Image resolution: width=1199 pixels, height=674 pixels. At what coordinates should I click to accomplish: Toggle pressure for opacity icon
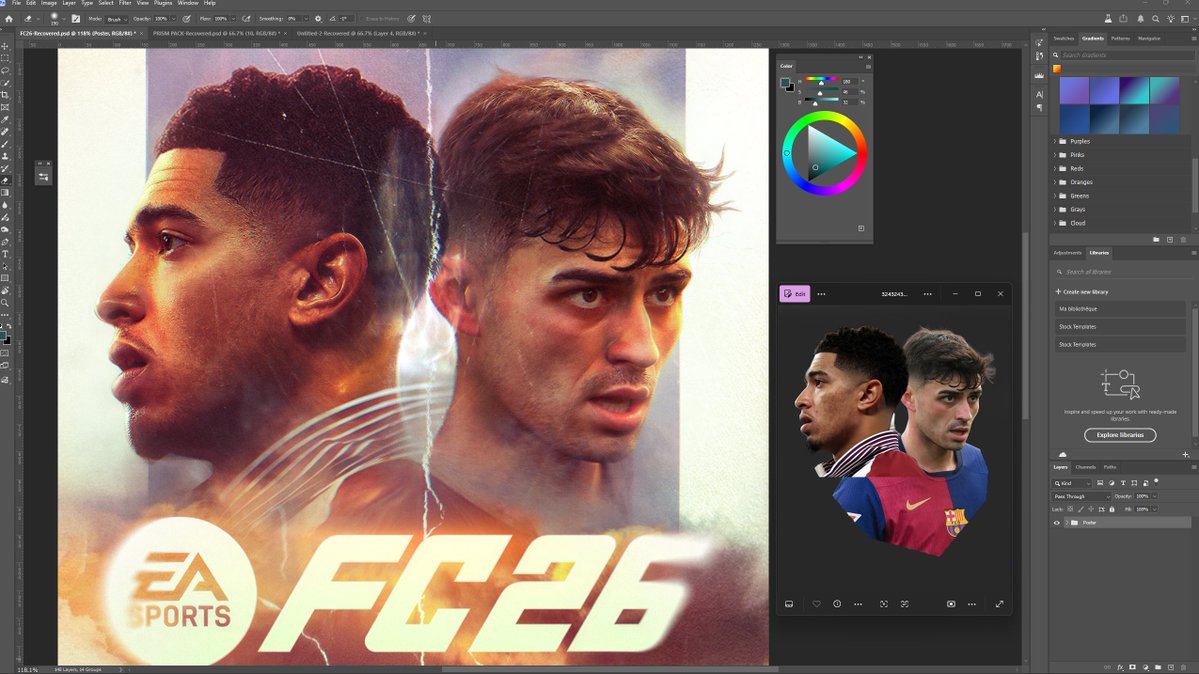click(187, 18)
